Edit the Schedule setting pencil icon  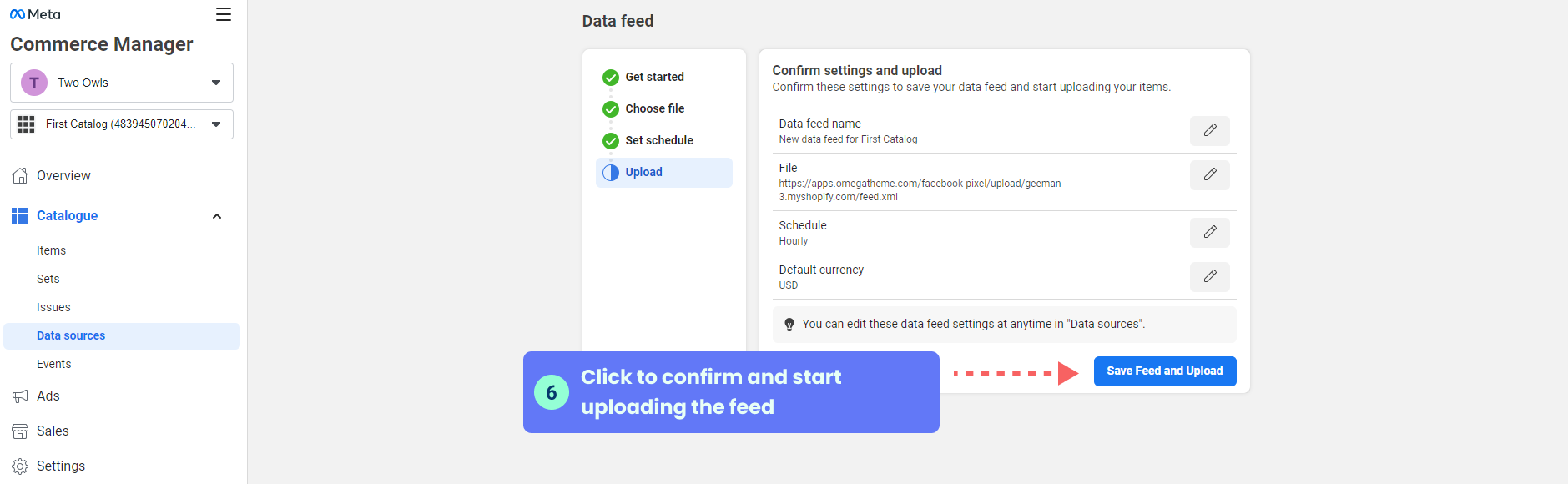[x=1209, y=233]
